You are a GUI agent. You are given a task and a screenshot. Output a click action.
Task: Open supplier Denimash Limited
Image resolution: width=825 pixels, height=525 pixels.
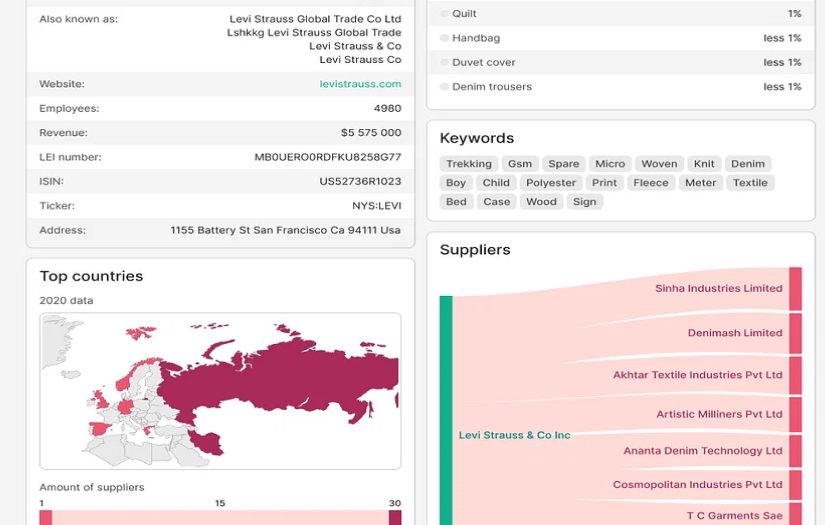pyautogui.click(x=735, y=333)
